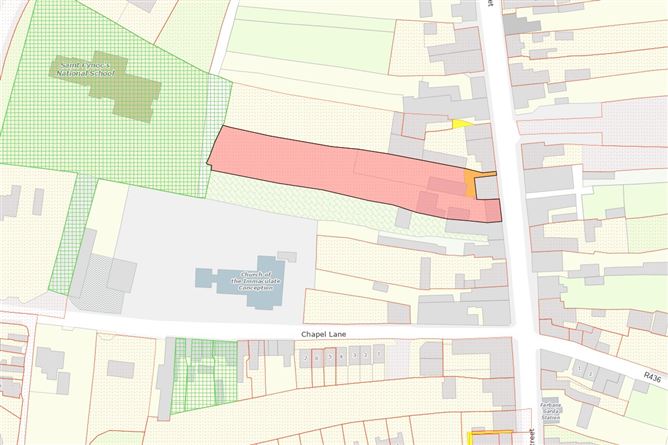Select the small yellow triangular parcel
Screen dimensions: 668x445
[x=459, y=124]
